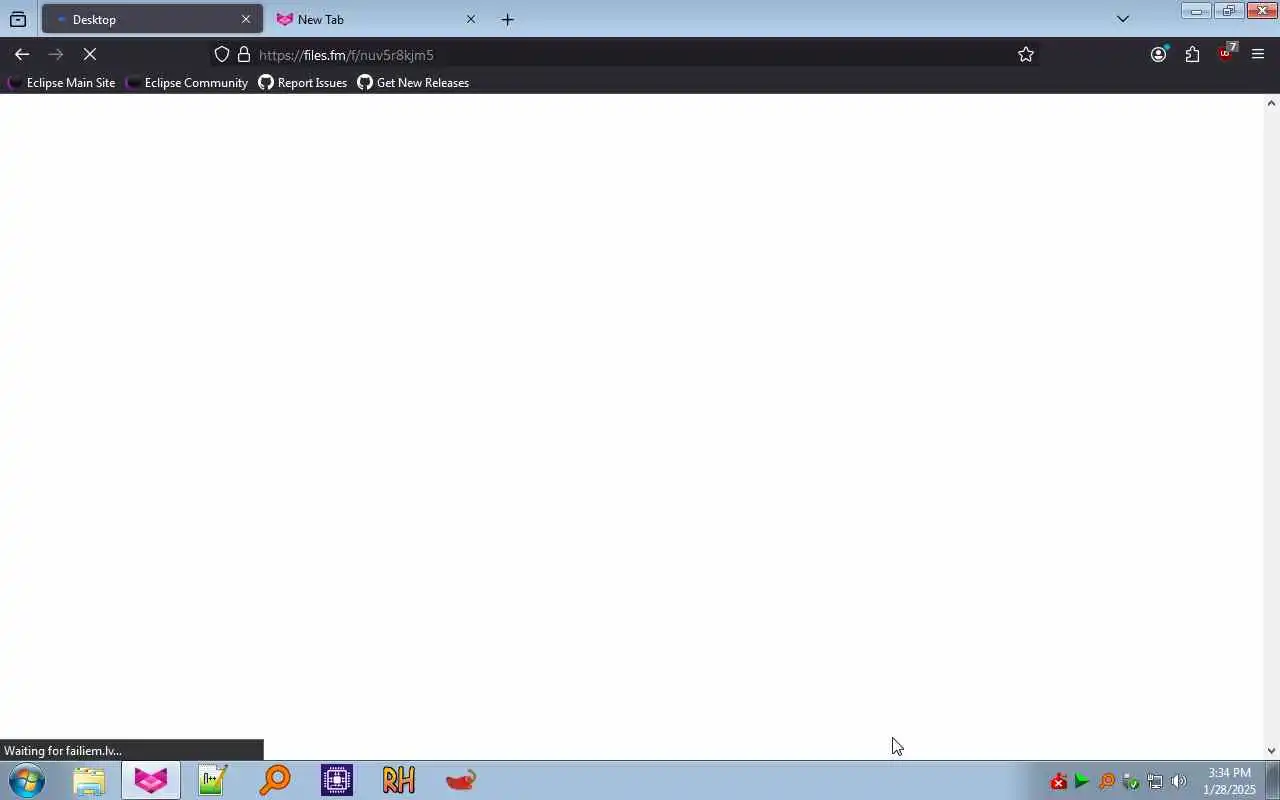
Task: Stop loading the current page
Action: (x=89, y=54)
